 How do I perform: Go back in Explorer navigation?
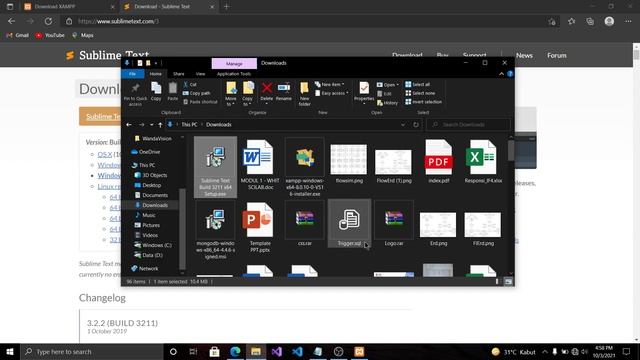(129, 124)
